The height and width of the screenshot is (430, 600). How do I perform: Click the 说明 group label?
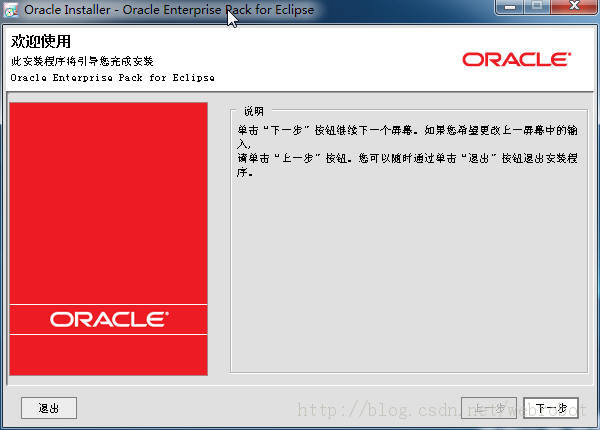[254, 111]
